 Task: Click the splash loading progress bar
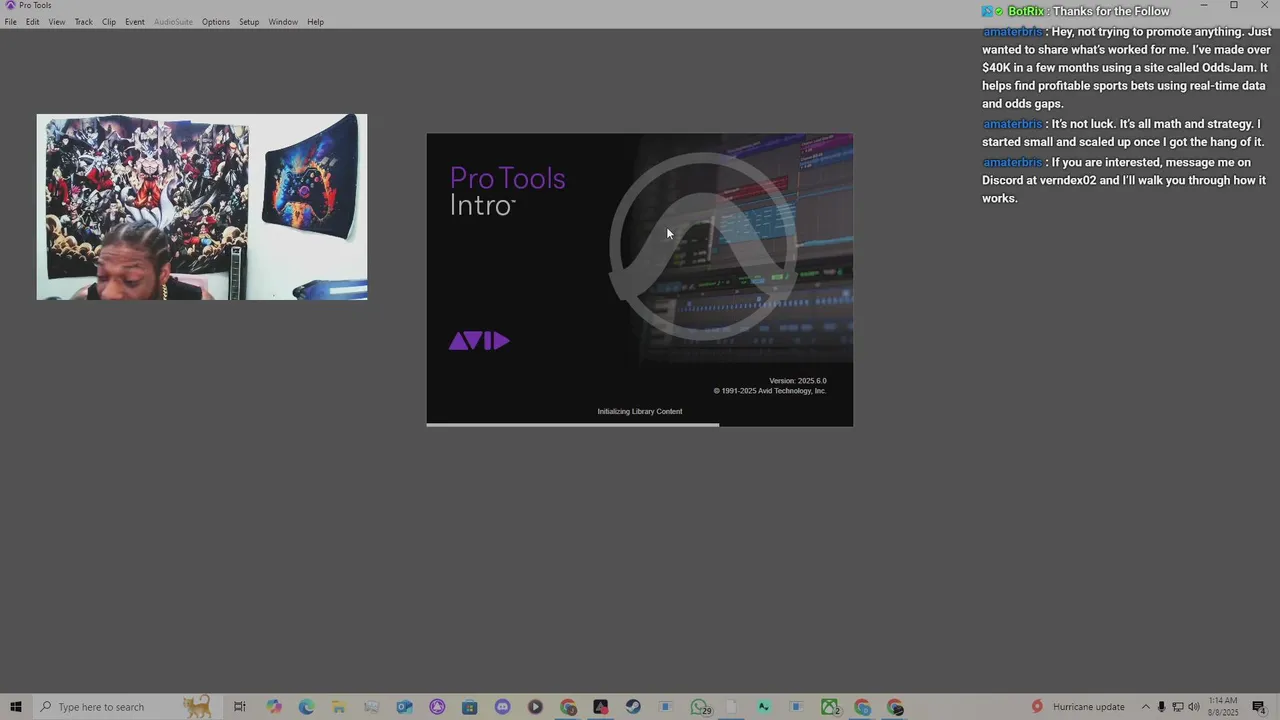pyautogui.click(x=640, y=425)
